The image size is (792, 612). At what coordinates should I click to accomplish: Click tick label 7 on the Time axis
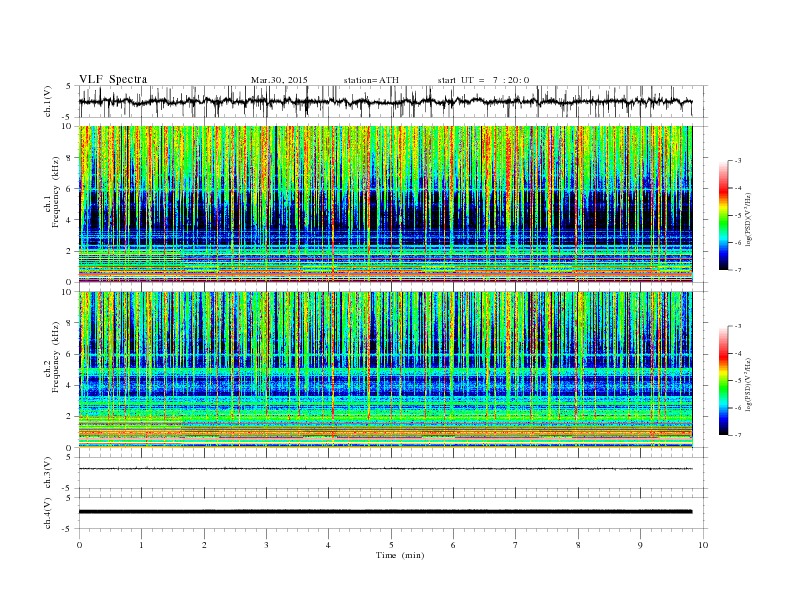coord(516,545)
